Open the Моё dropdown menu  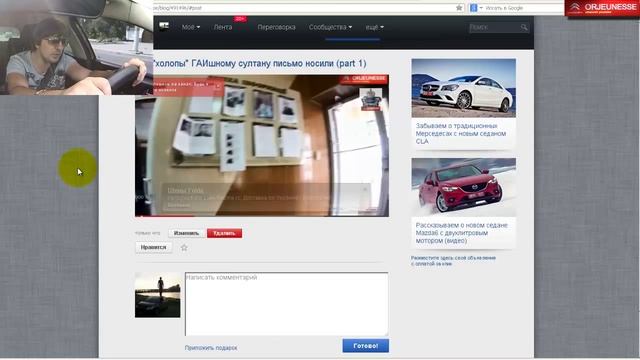191,27
